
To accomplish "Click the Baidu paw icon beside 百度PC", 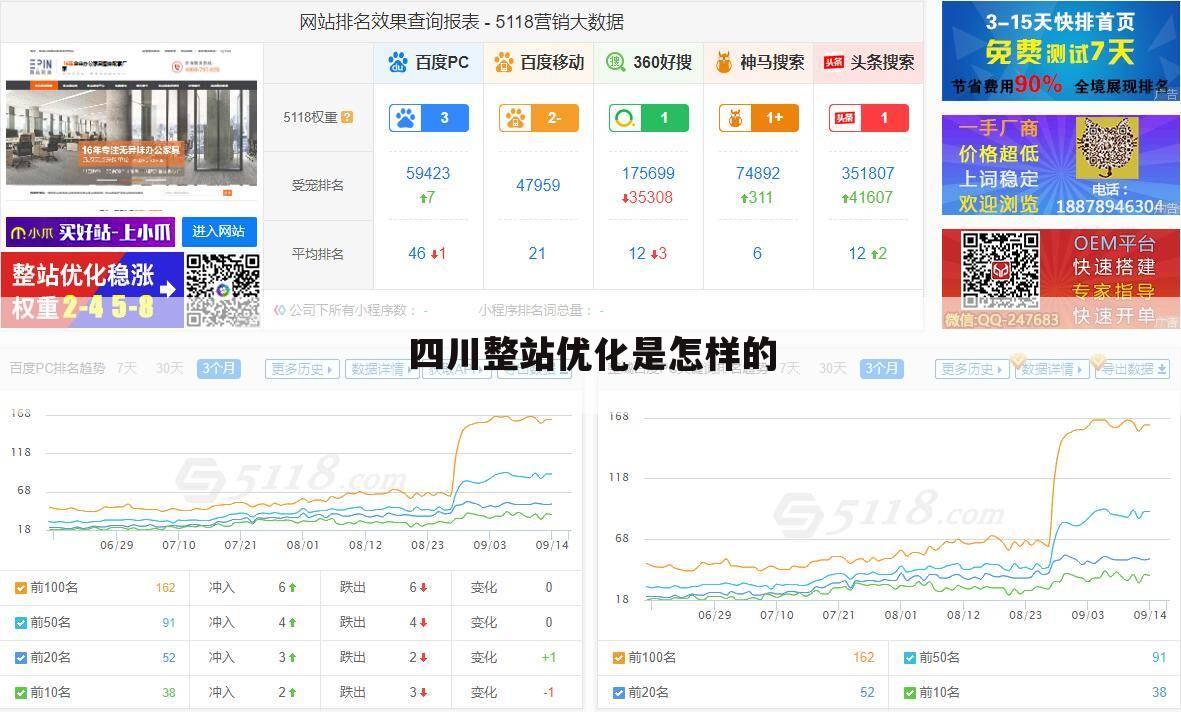I will coord(398,63).
